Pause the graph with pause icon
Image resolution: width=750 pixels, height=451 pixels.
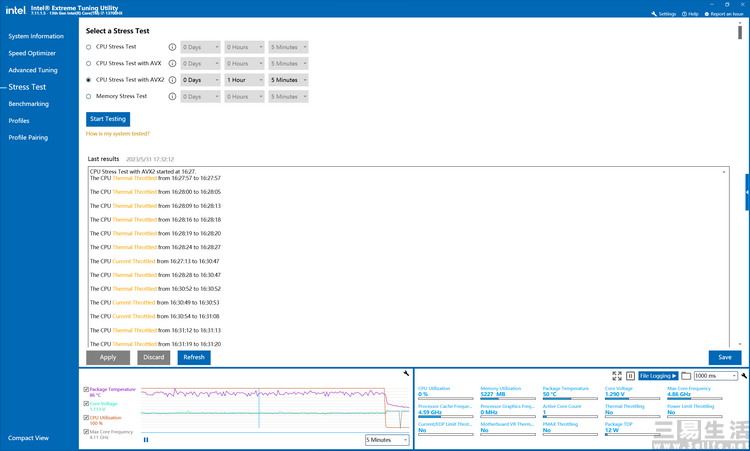coord(146,440)
